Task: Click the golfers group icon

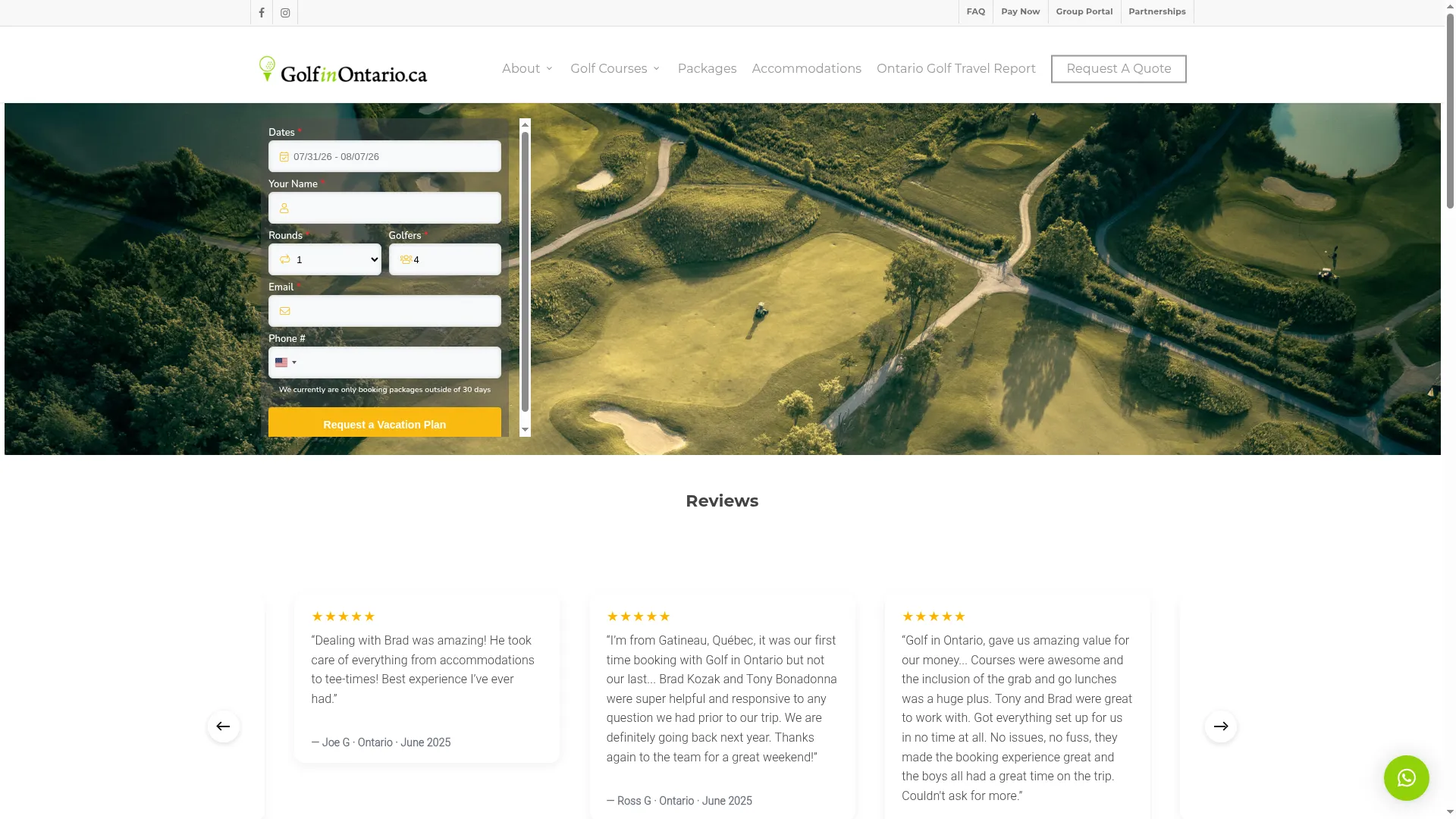Action: pyautogui.click(x=406, y=259)
